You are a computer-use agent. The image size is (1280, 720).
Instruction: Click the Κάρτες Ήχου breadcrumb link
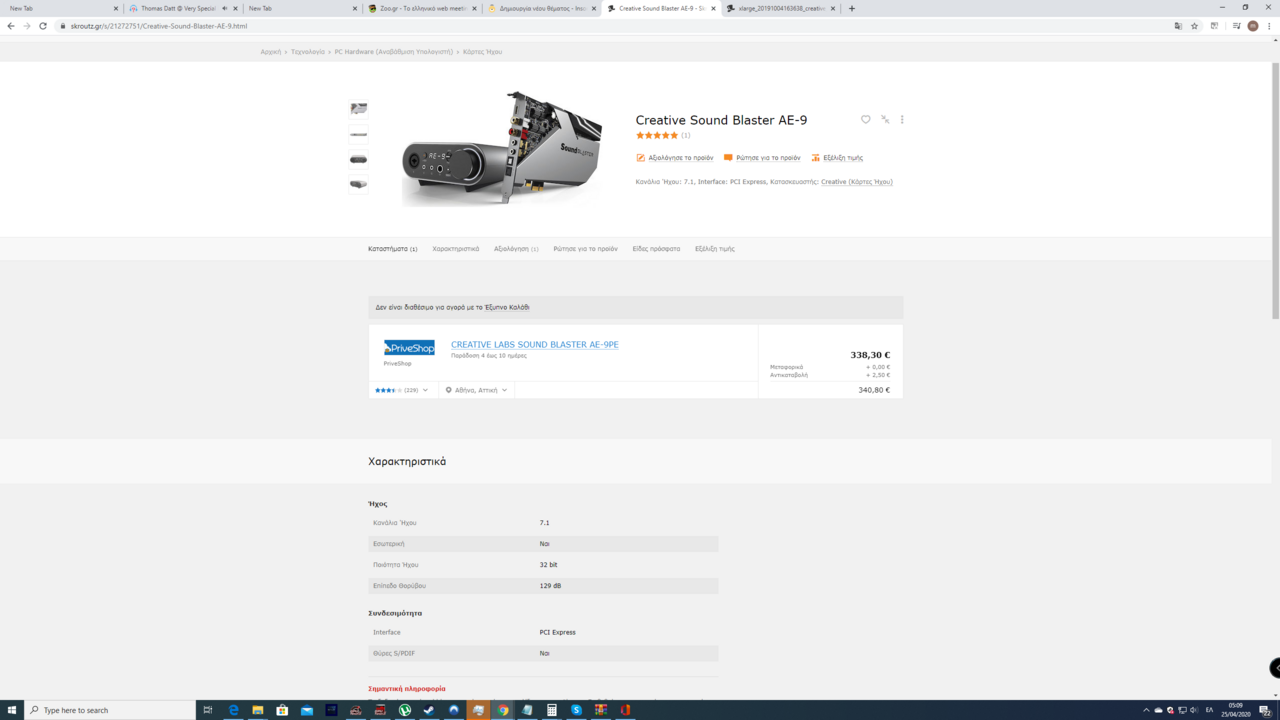[483, 51]
